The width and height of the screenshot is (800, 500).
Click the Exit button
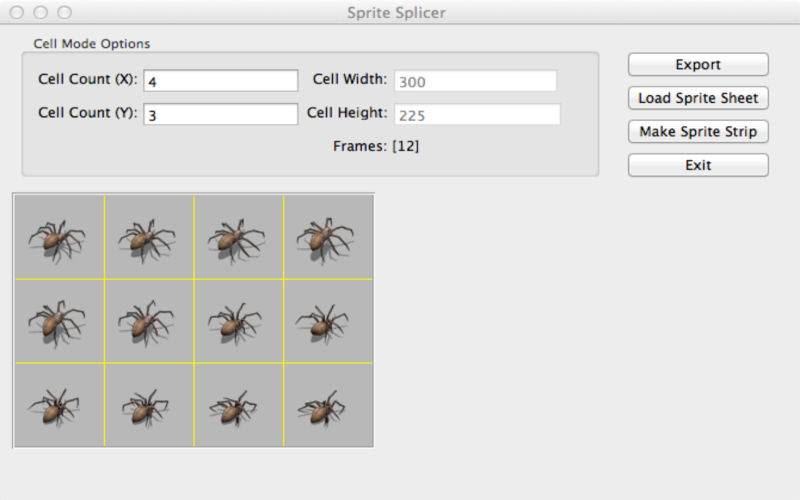tap(698, 165)
